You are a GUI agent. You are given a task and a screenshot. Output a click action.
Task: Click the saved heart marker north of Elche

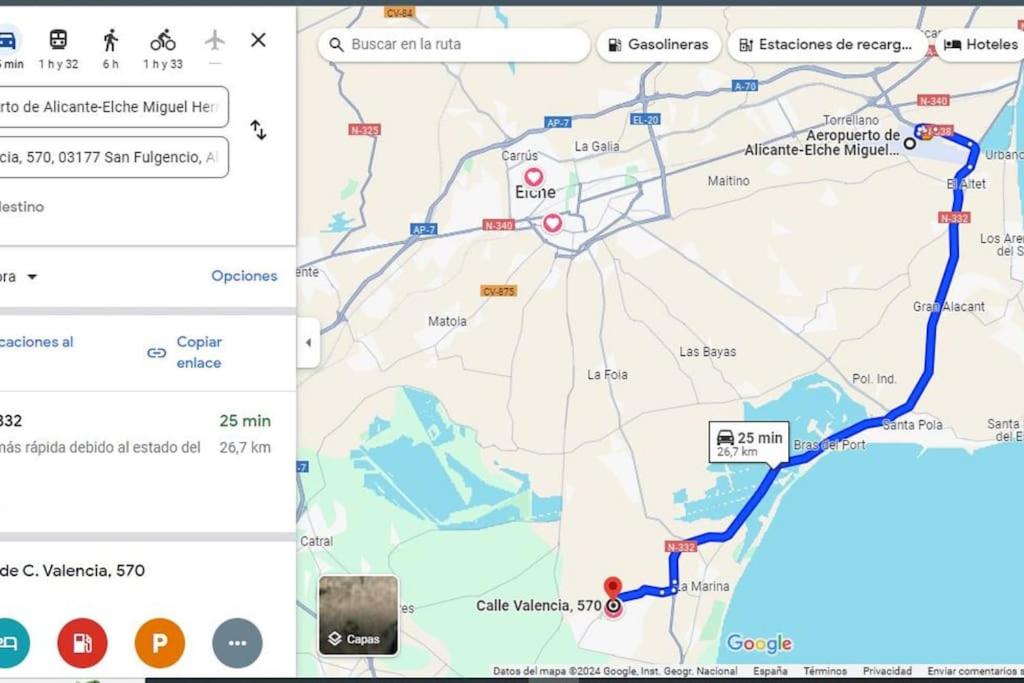coord(534,177)
